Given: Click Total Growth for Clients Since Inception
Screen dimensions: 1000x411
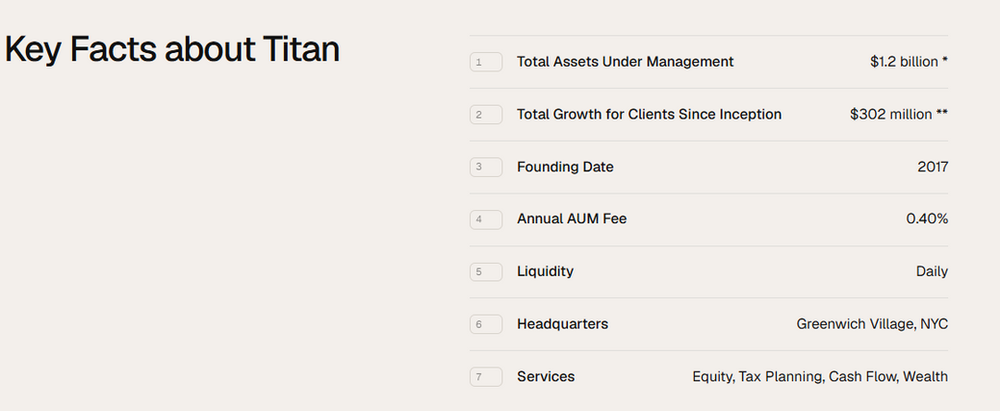Looking at the screenshot, I should tap(649, 114).
